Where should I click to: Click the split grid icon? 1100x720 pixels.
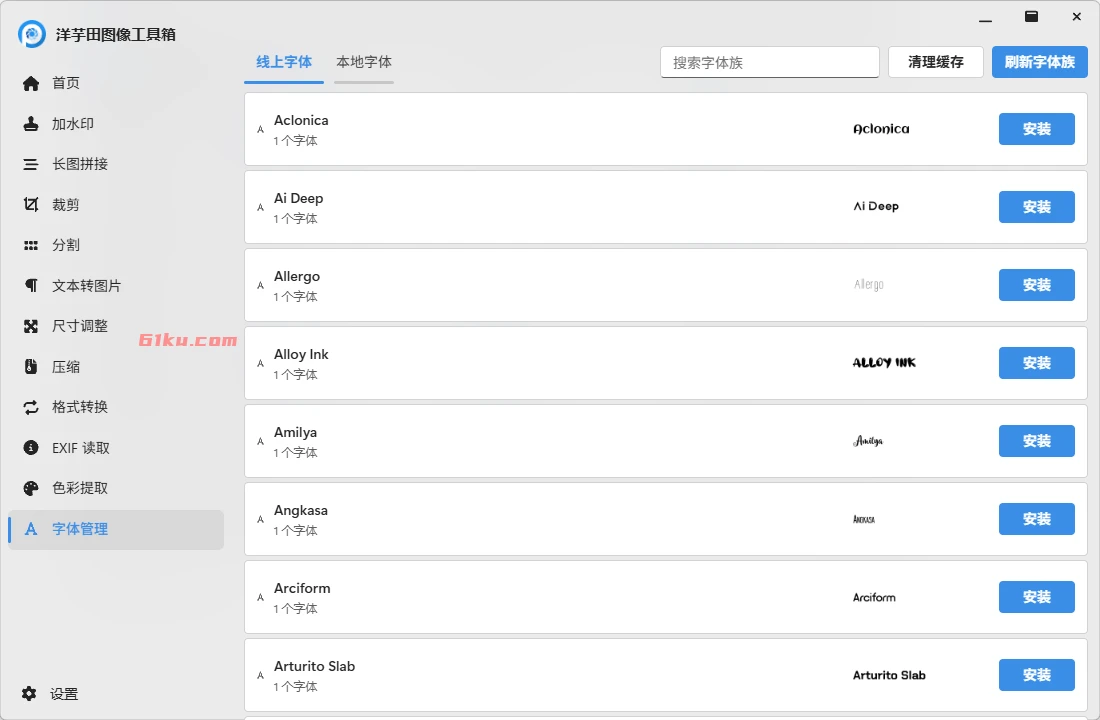(x=31, y=246)
